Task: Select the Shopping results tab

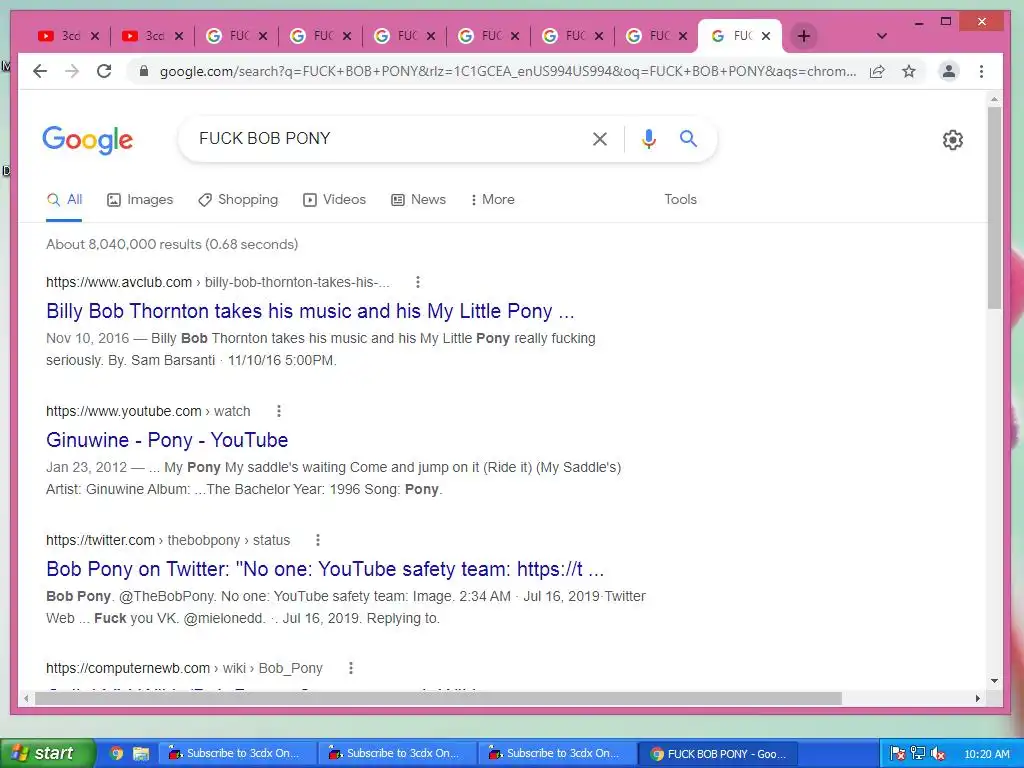Action: click(x=238, y=199)
